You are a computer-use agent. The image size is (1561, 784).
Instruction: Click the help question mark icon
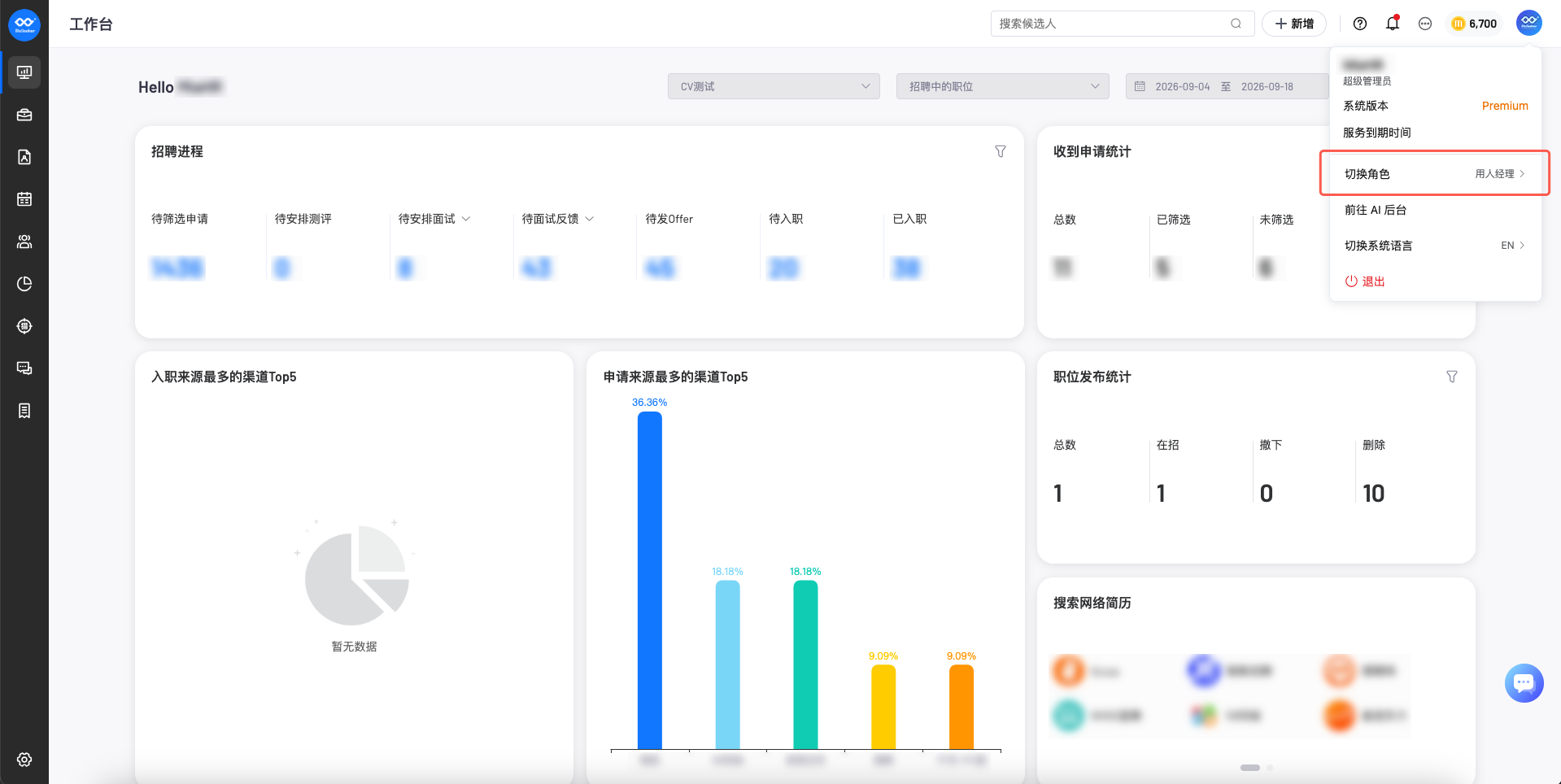(x=1360, y=24)
